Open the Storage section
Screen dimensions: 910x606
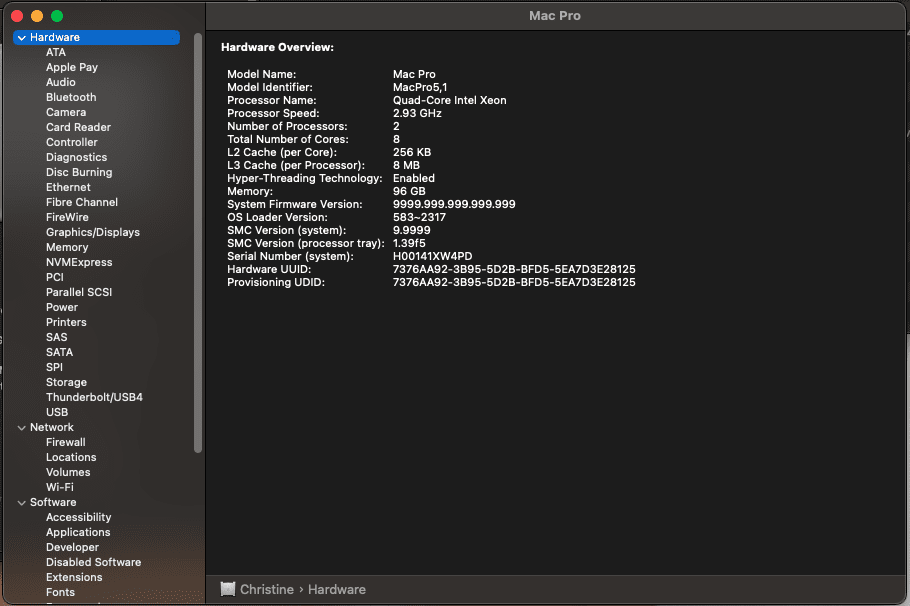(66, 382)
